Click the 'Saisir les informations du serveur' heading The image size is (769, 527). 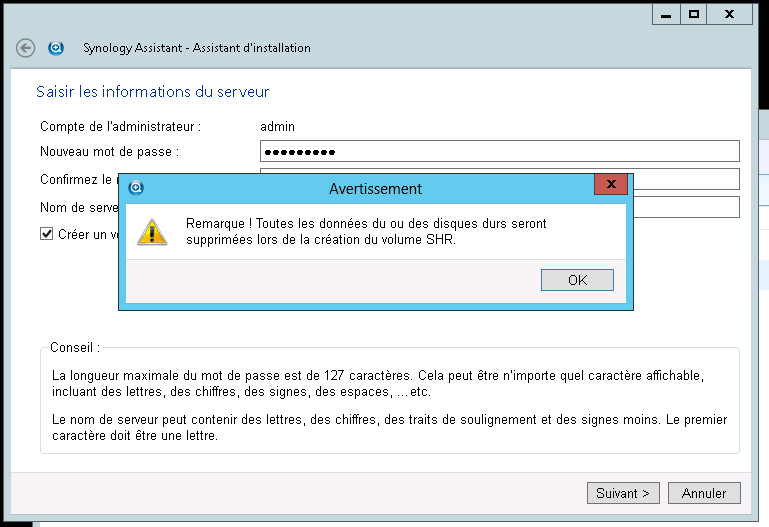[x=153, y=92]
